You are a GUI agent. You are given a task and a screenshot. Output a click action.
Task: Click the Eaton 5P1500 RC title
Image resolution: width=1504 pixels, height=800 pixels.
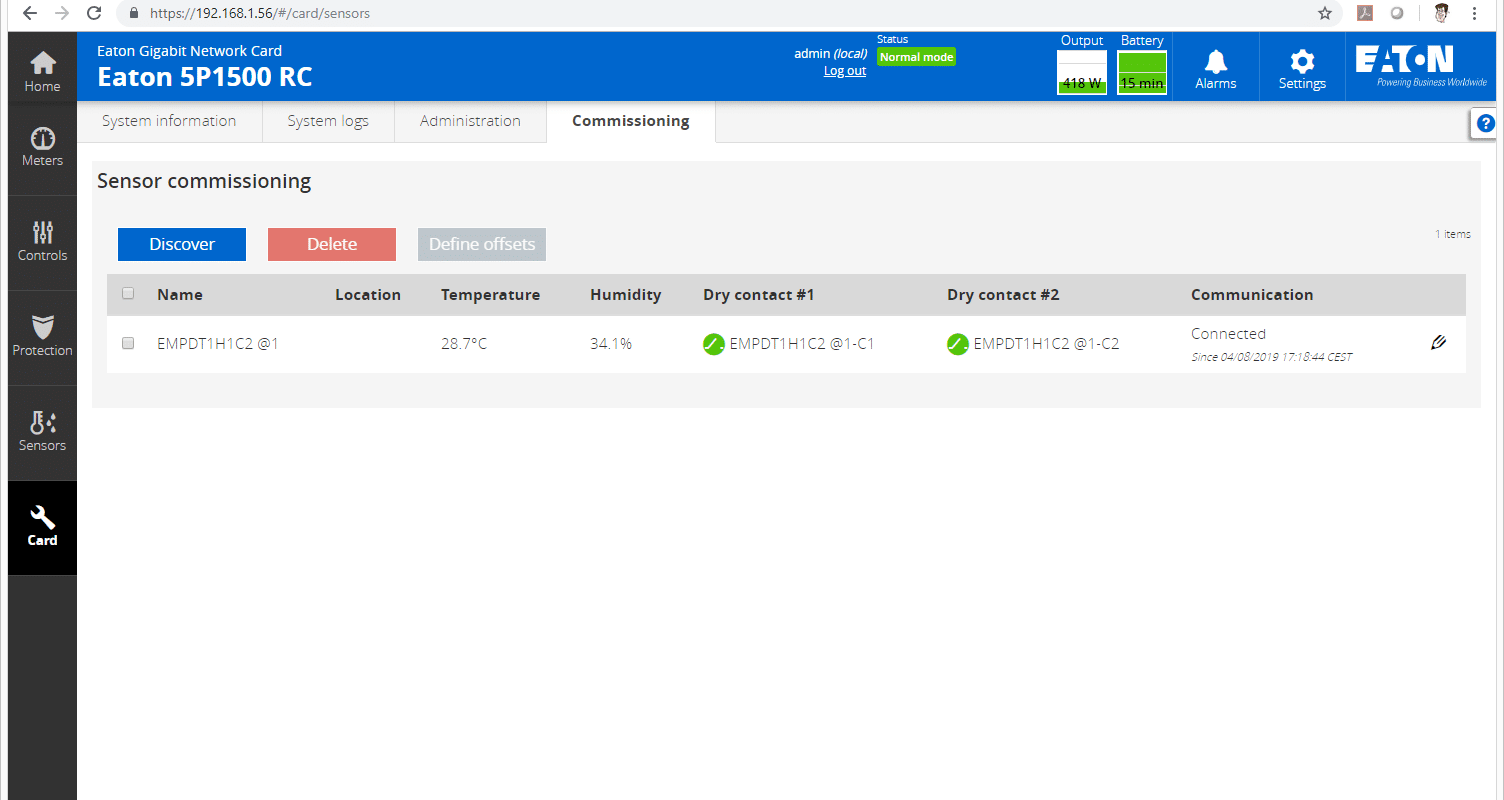point(205,77)
